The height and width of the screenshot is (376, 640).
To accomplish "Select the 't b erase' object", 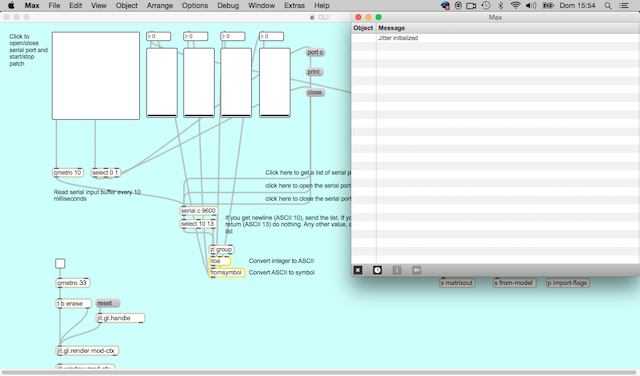I will point(73,303).
